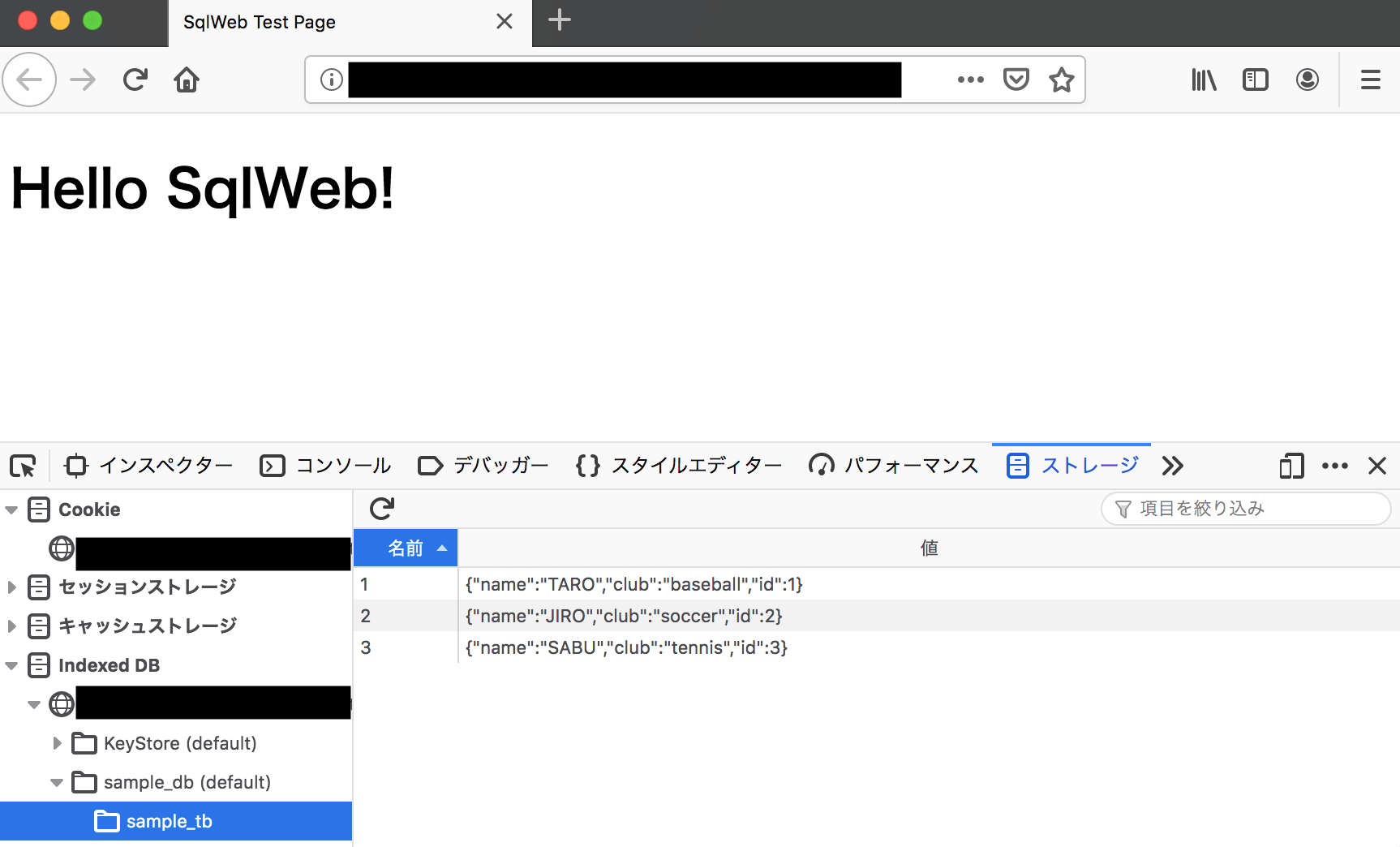1400x847 pixels.
Task: Switch to the デバッガー tab
Action: tap(483, 466)
